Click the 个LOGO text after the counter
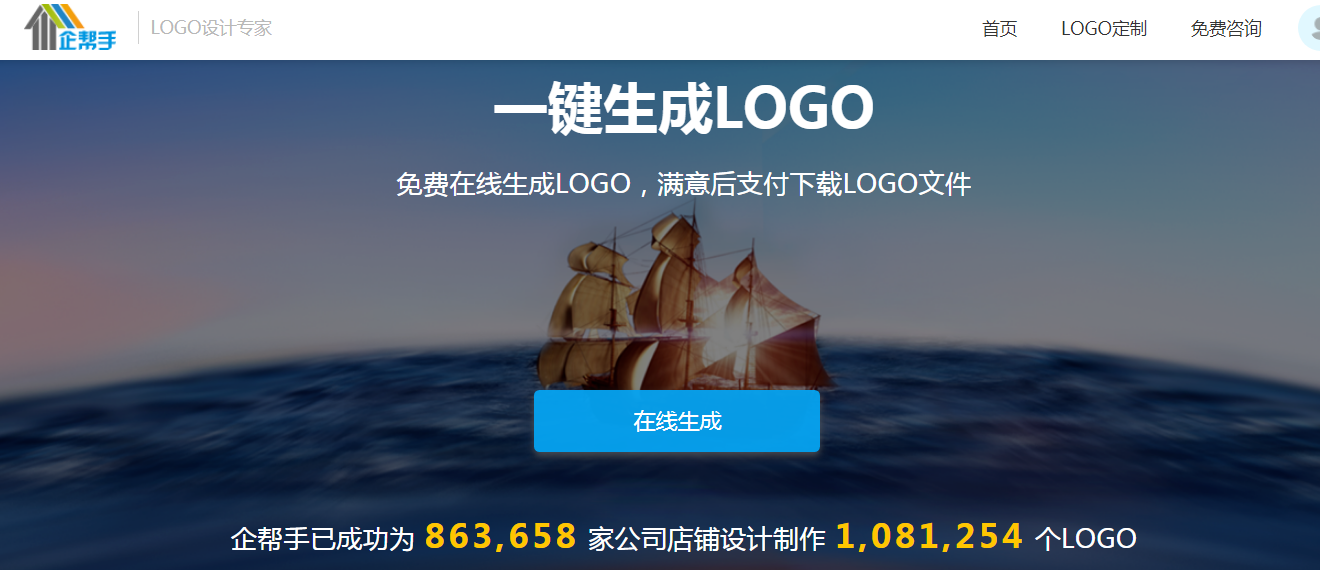This screenshot has height=570, width=1320. (1085, 539)
